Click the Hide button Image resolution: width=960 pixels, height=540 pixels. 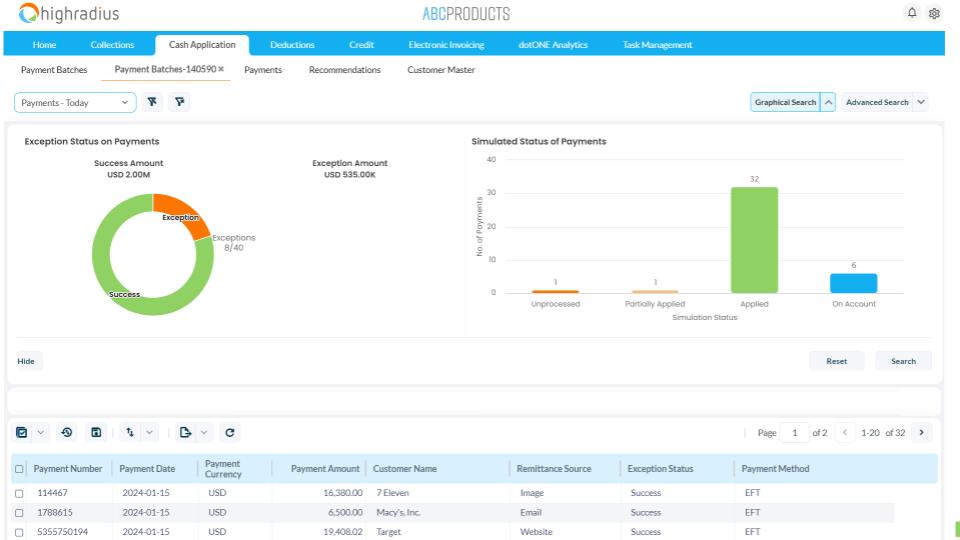tap(26, 361)
